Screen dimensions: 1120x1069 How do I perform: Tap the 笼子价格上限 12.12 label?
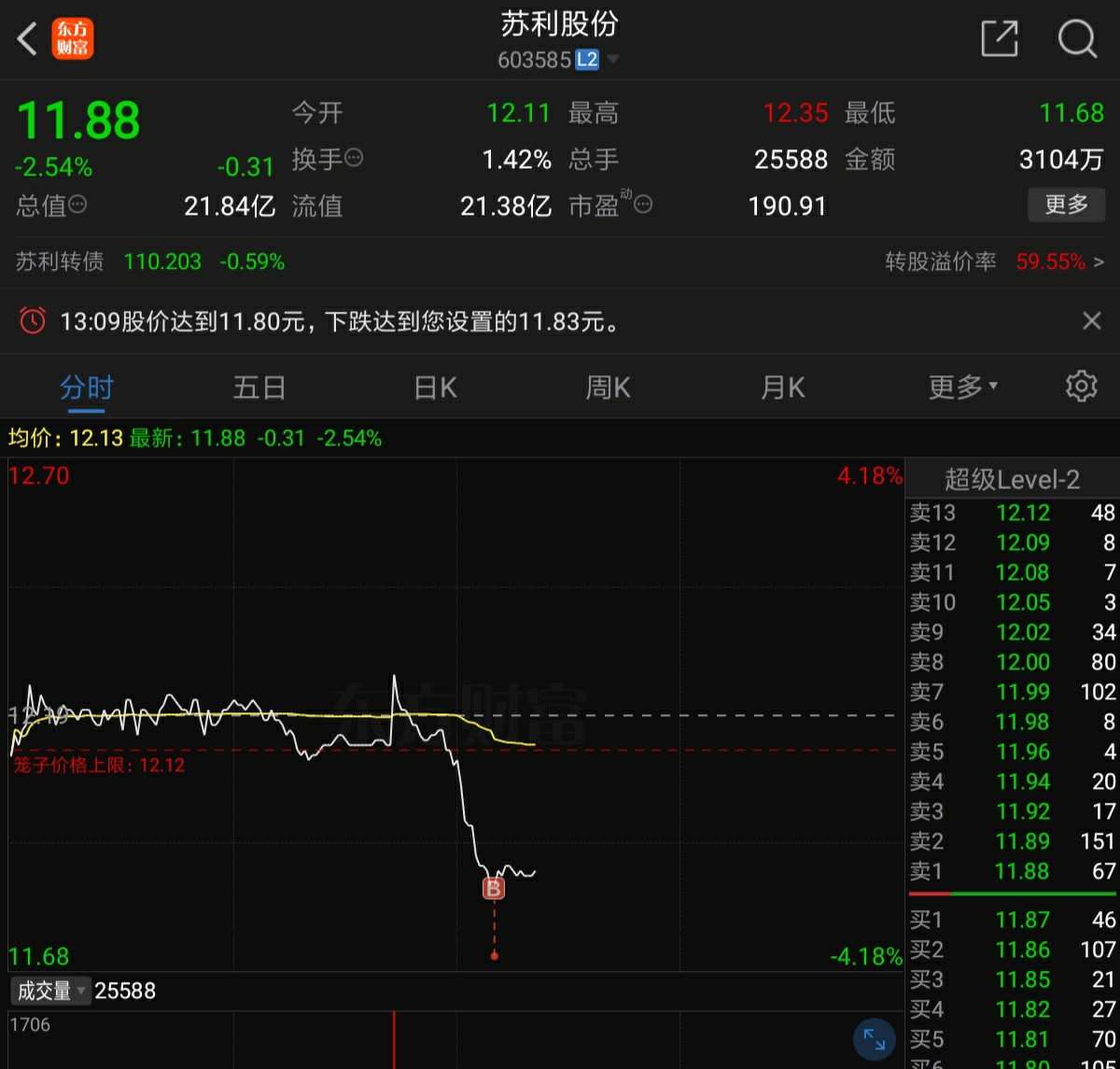pos(99,766)
